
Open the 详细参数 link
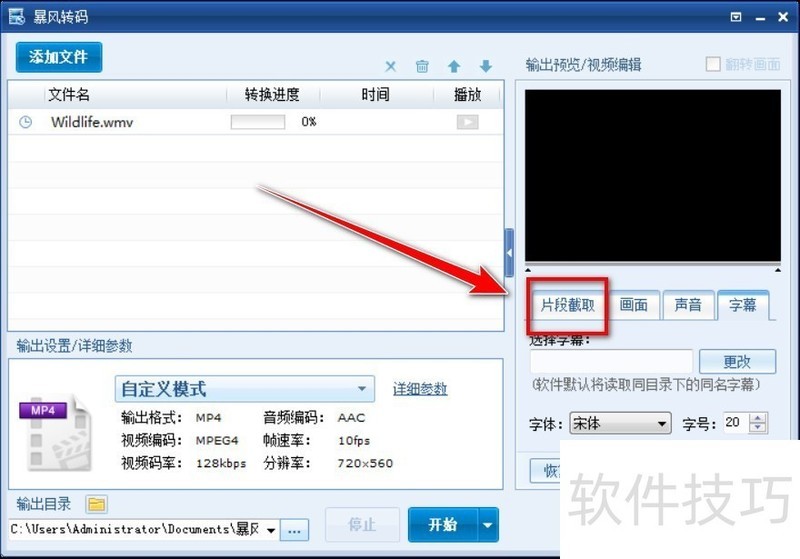click(x=420, y=389)
